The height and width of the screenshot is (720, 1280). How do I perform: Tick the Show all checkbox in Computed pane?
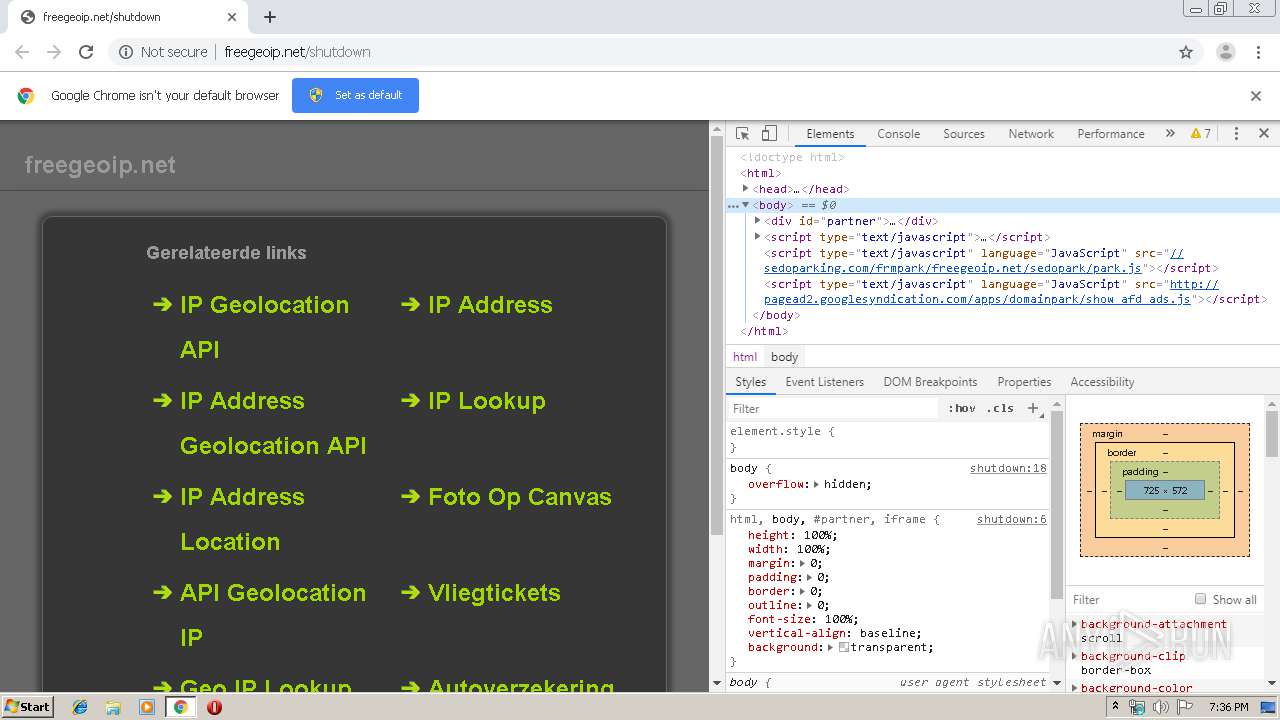[x=1200, y=599]
